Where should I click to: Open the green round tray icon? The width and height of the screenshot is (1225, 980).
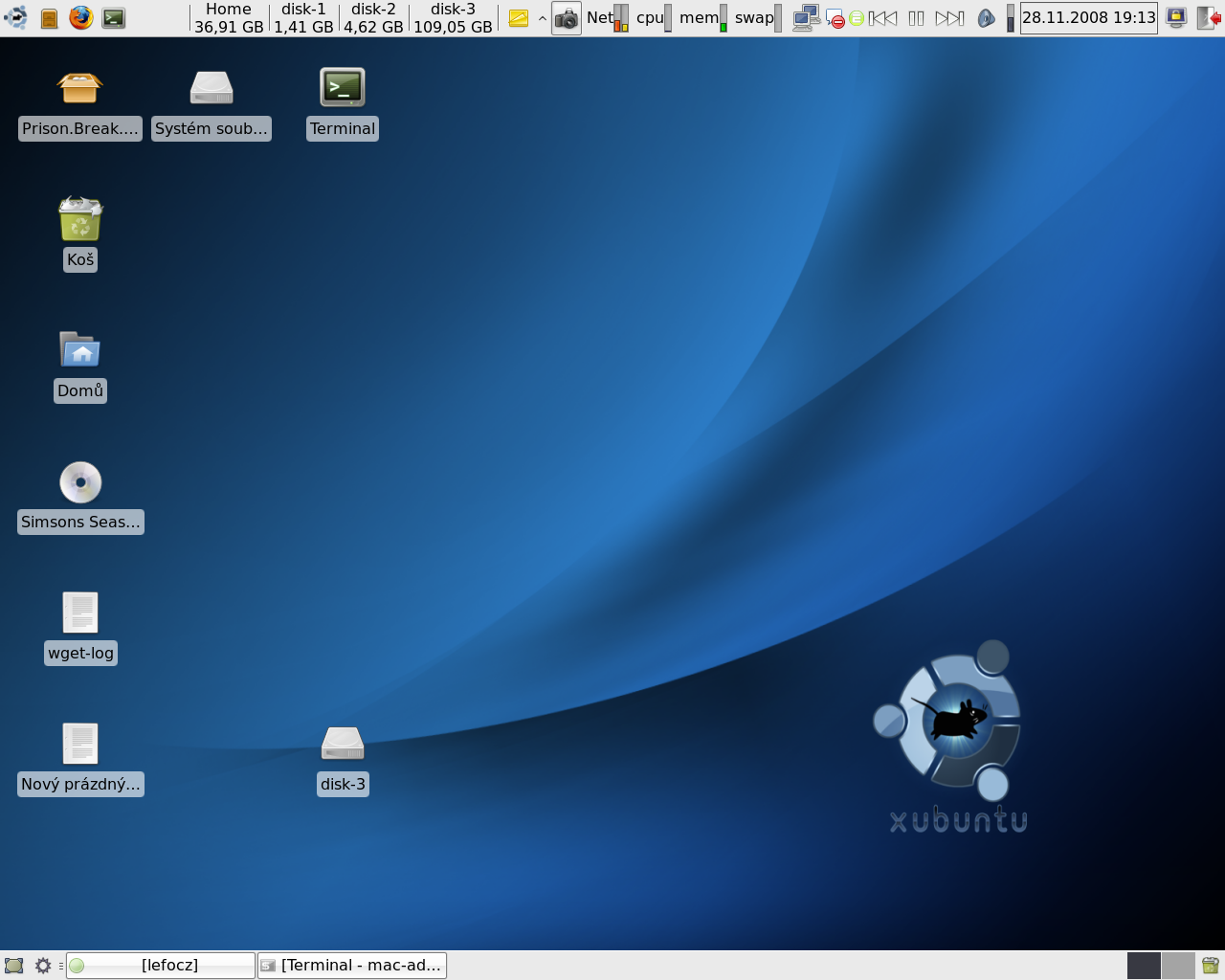[857, 18]
